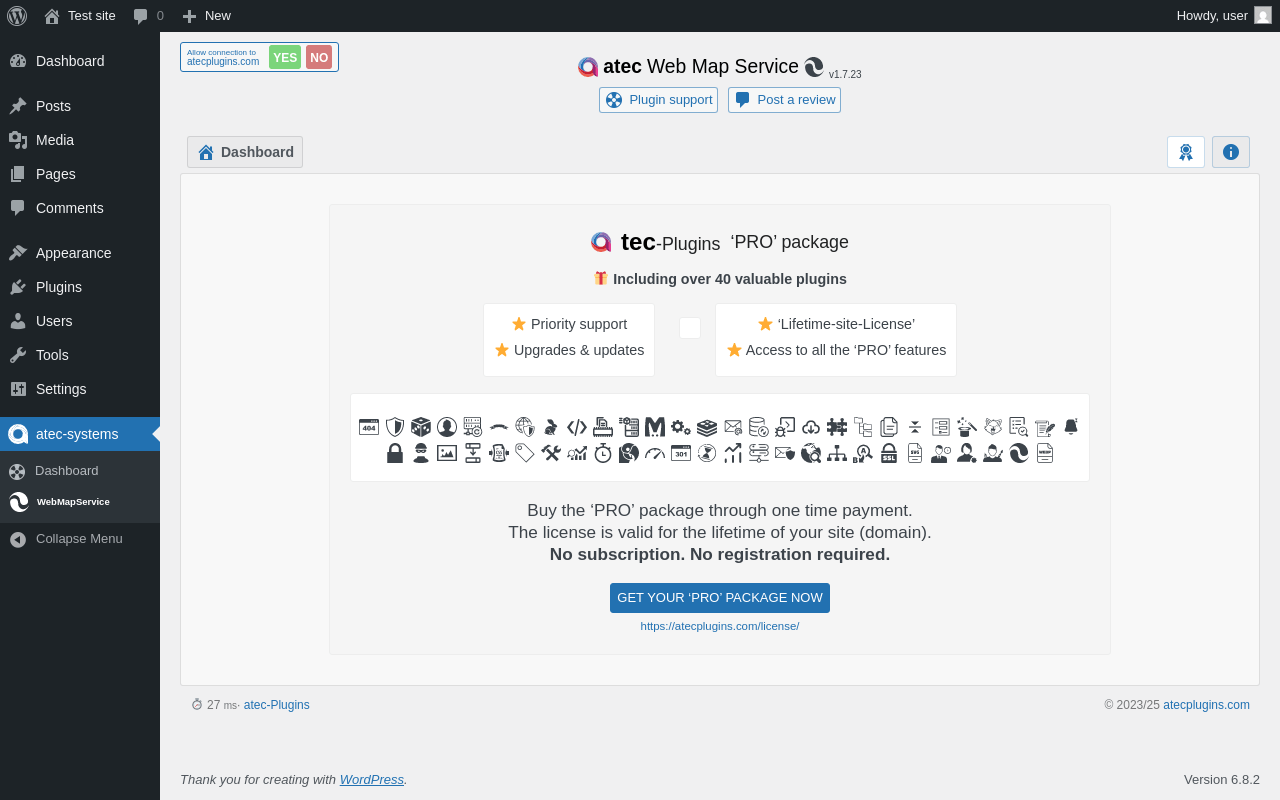Click GET YOUR 'PRO' PACKAGE NOW
The width and height of the screenshot is (1280, 800).
[x=720, y=598]
